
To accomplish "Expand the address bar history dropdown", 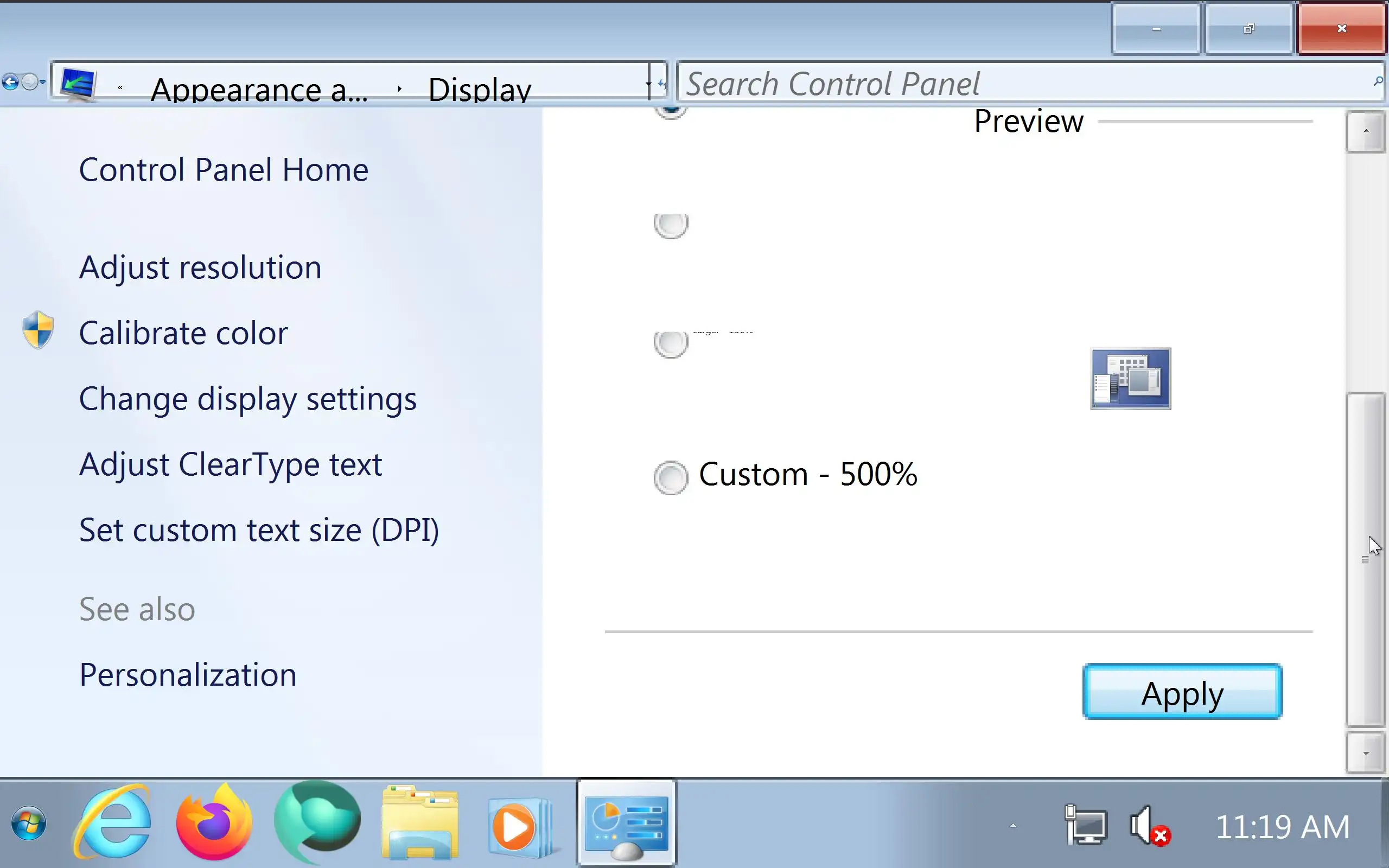I will [648, 84].
